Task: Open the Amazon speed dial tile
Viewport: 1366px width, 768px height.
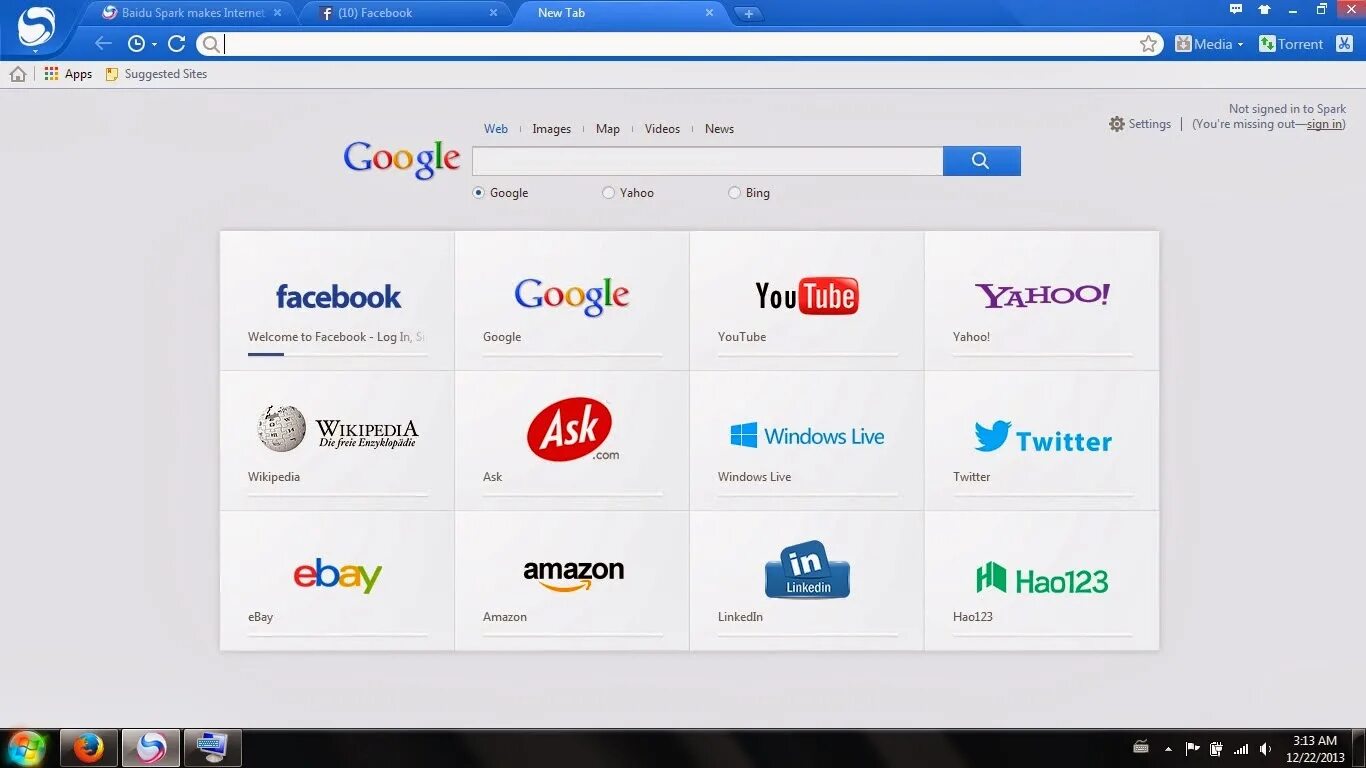Action: click(x=572, y=581)
